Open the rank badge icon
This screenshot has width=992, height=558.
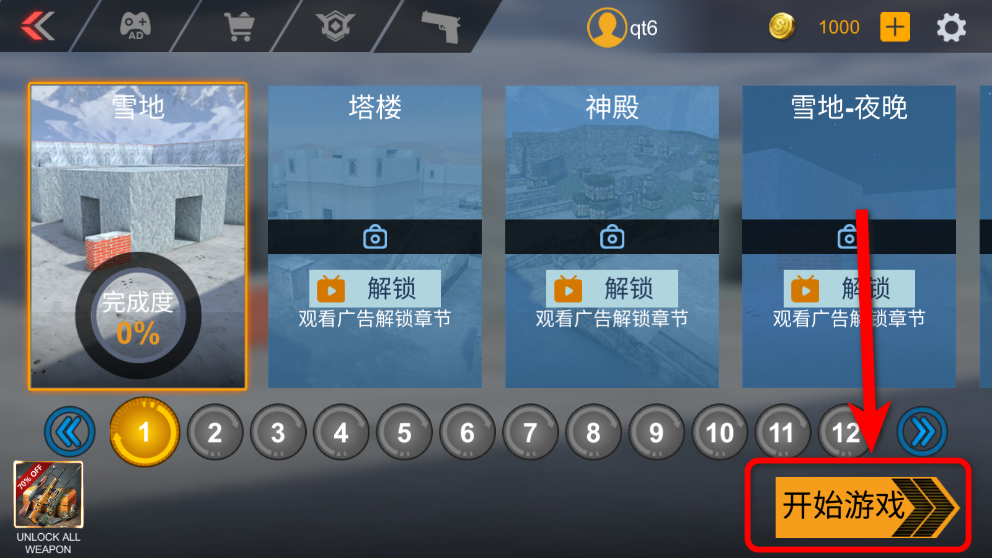[x=335, y=27]
